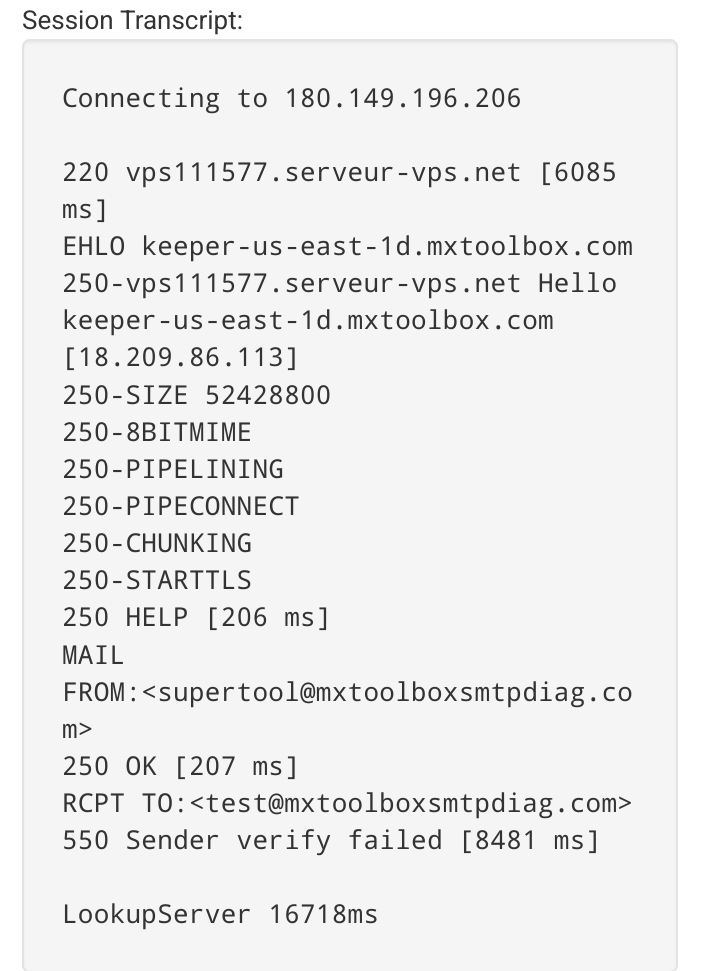Click the 250-STARTTLS line
This screenshot has height=971, width=719.
click(157, 581)
